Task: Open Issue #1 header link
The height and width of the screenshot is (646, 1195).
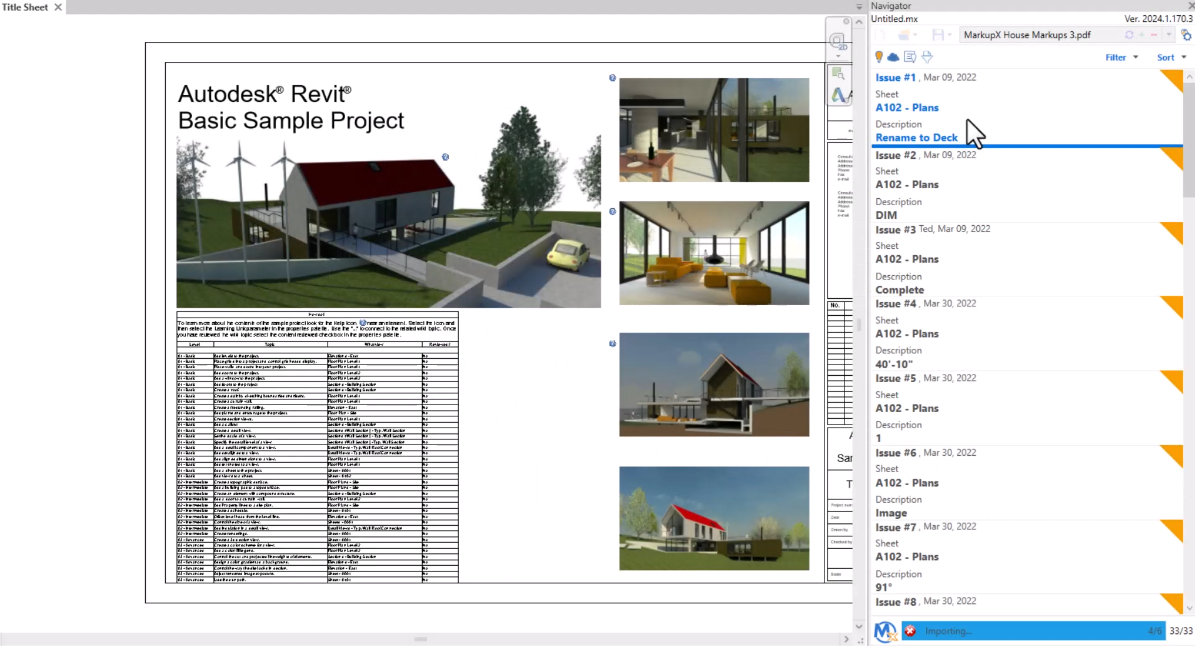Action: [x=895, y=78]
